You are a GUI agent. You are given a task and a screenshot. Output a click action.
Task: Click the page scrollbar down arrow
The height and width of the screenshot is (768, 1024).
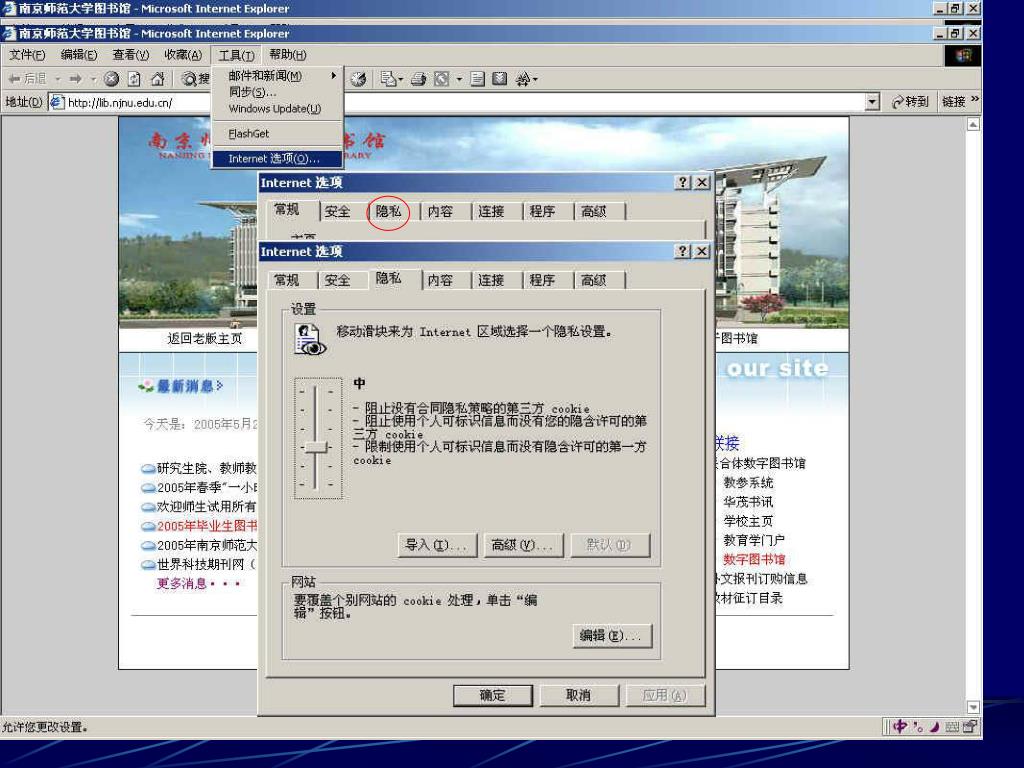point(973,707)
